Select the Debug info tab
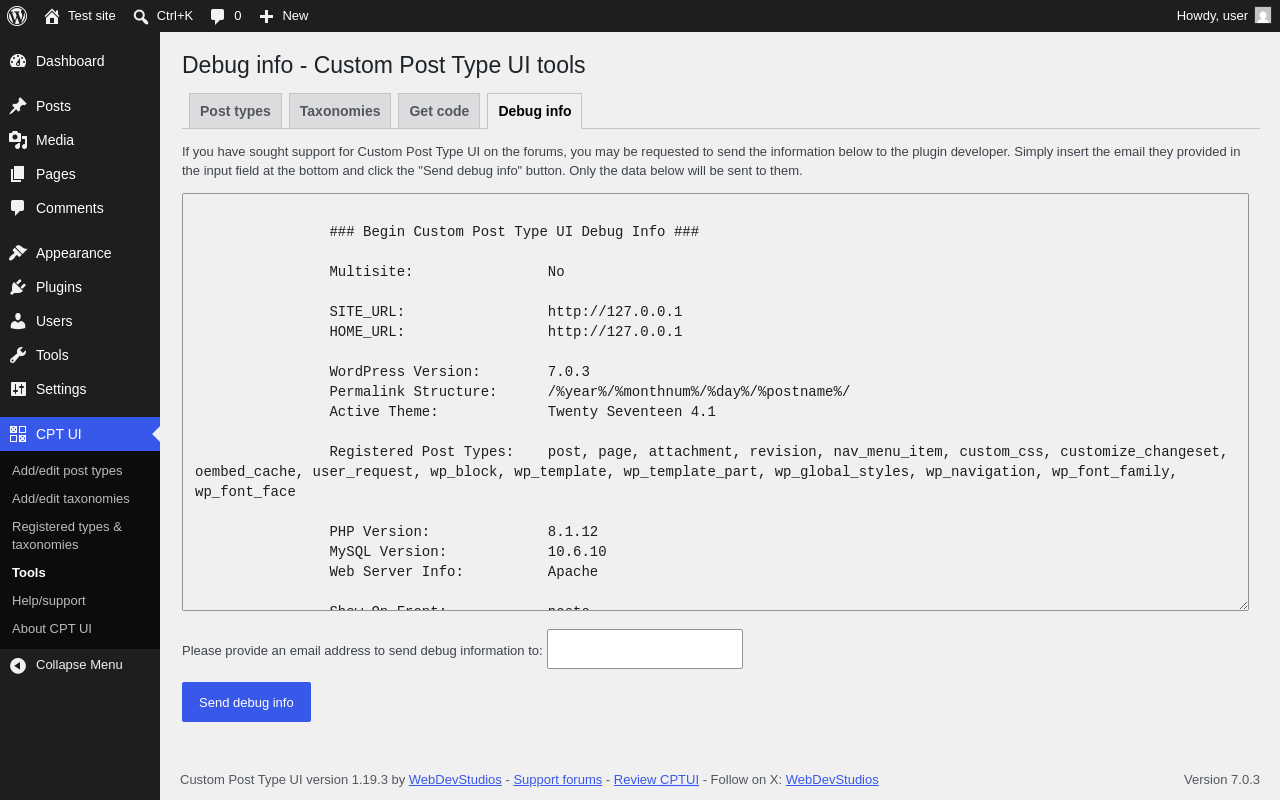The image size is (1280, 800). click(535, 111)
